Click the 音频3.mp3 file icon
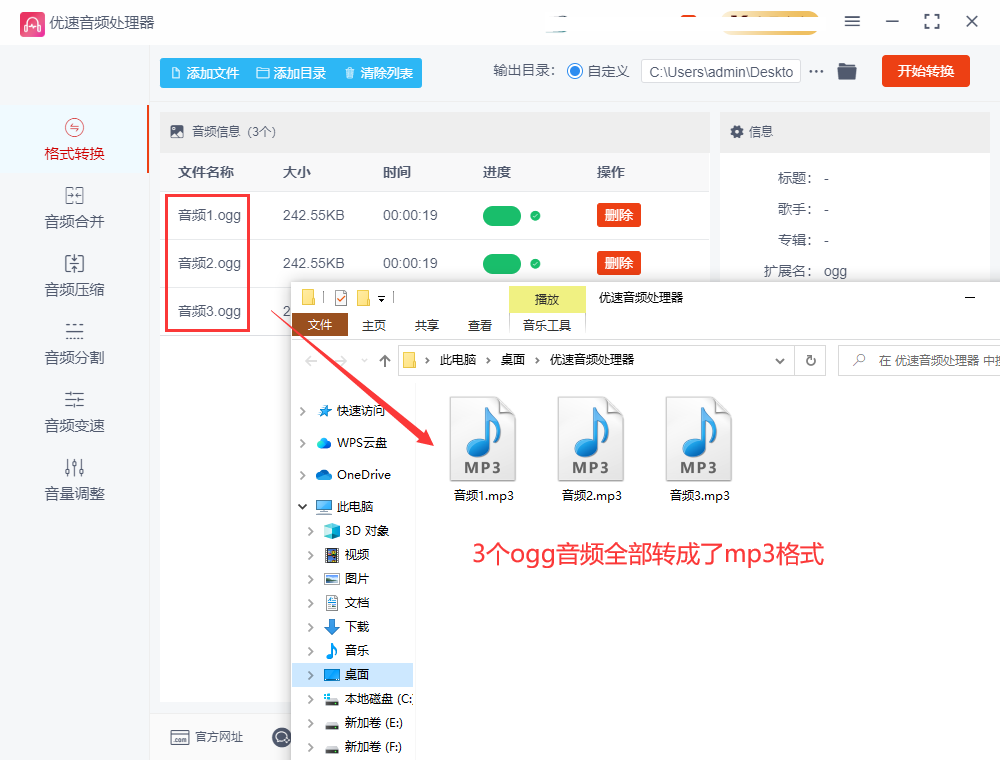 coord(698,439)
